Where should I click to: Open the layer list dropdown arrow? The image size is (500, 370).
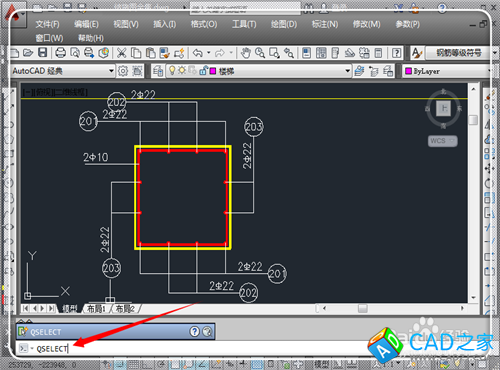pos(347,71)
